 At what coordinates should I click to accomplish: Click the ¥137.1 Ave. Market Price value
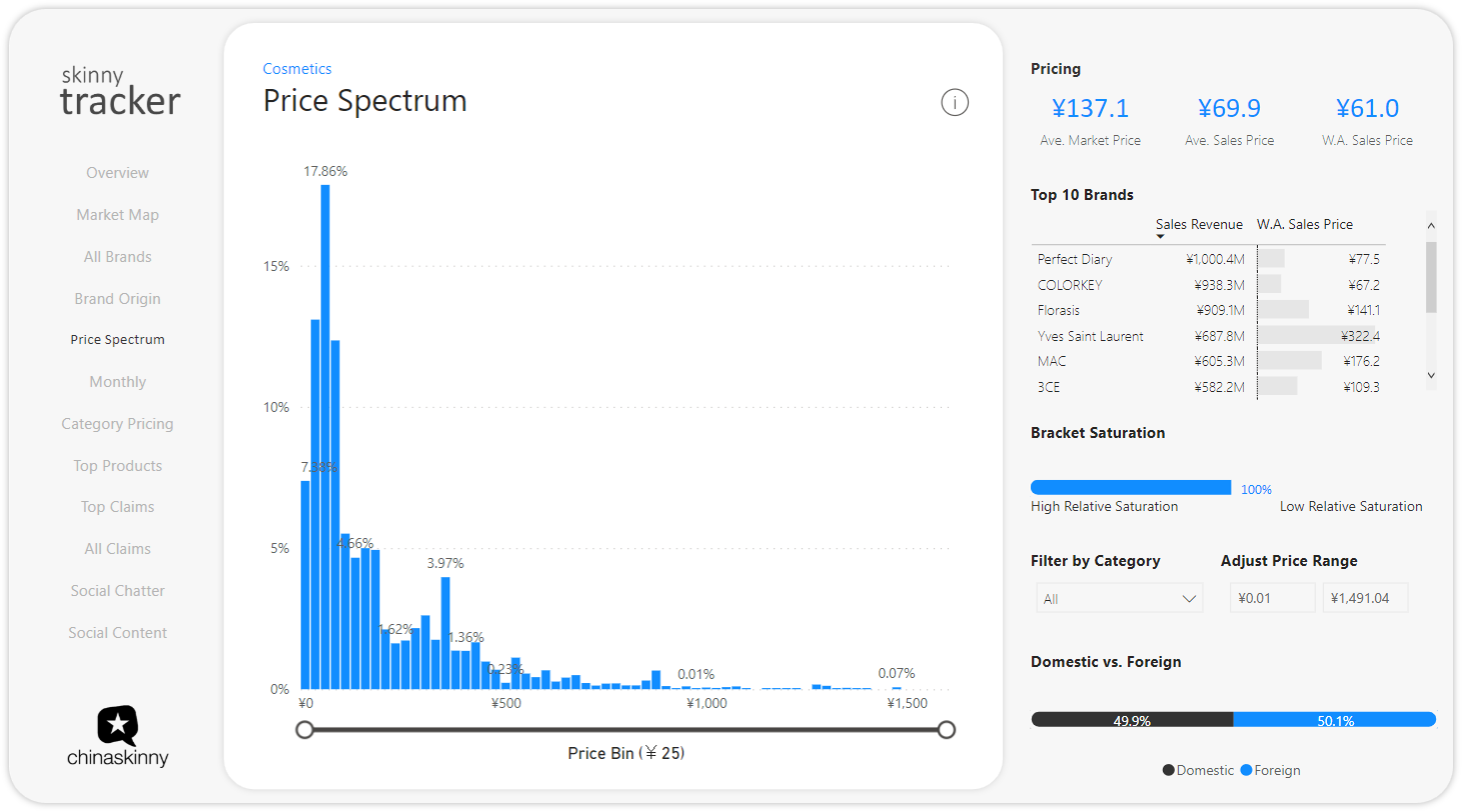coord(1090,108)
